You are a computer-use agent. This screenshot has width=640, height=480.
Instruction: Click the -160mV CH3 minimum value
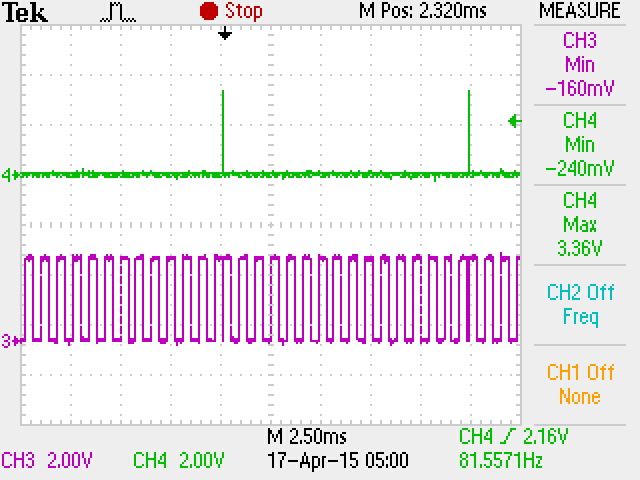580,88
